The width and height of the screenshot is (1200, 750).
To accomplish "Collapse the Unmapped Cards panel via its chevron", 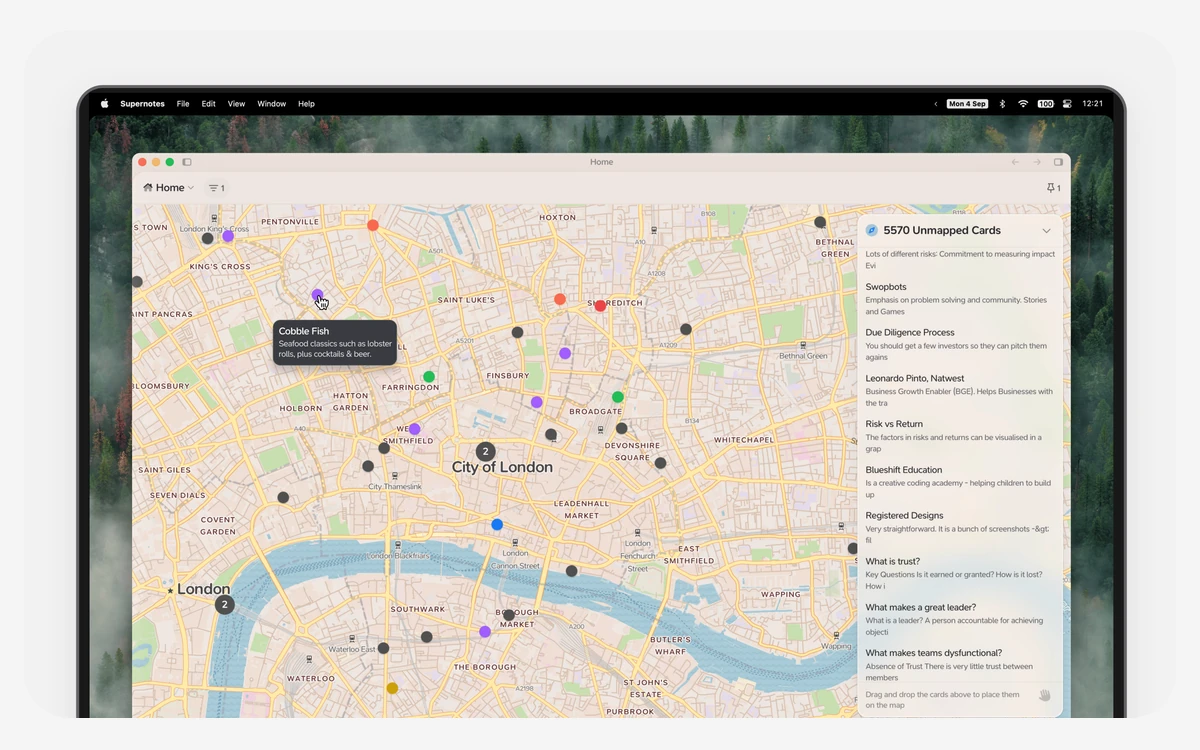I will 1047,231.
